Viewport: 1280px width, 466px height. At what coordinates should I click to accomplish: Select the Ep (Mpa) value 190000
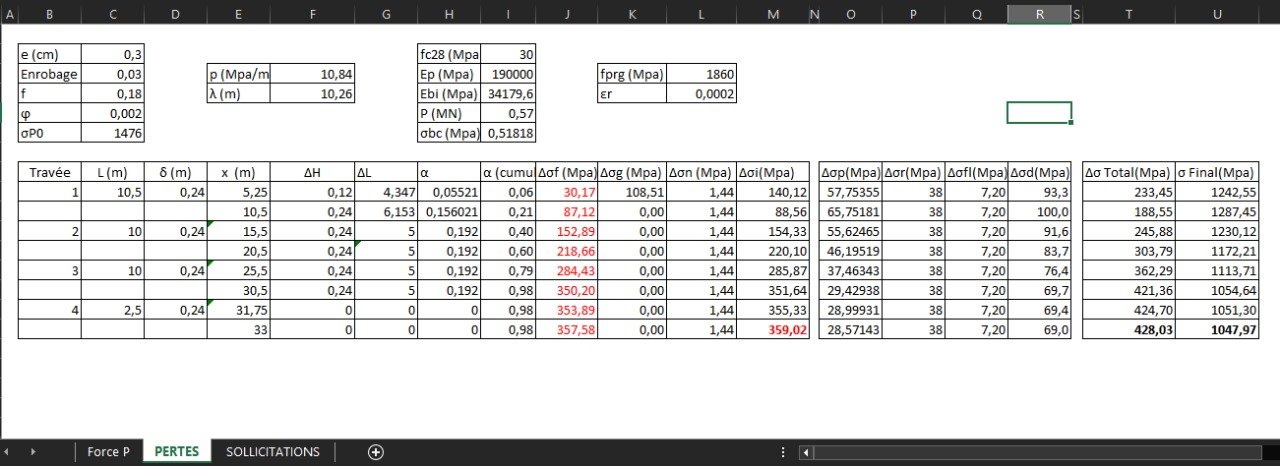[x=510, y=74]
